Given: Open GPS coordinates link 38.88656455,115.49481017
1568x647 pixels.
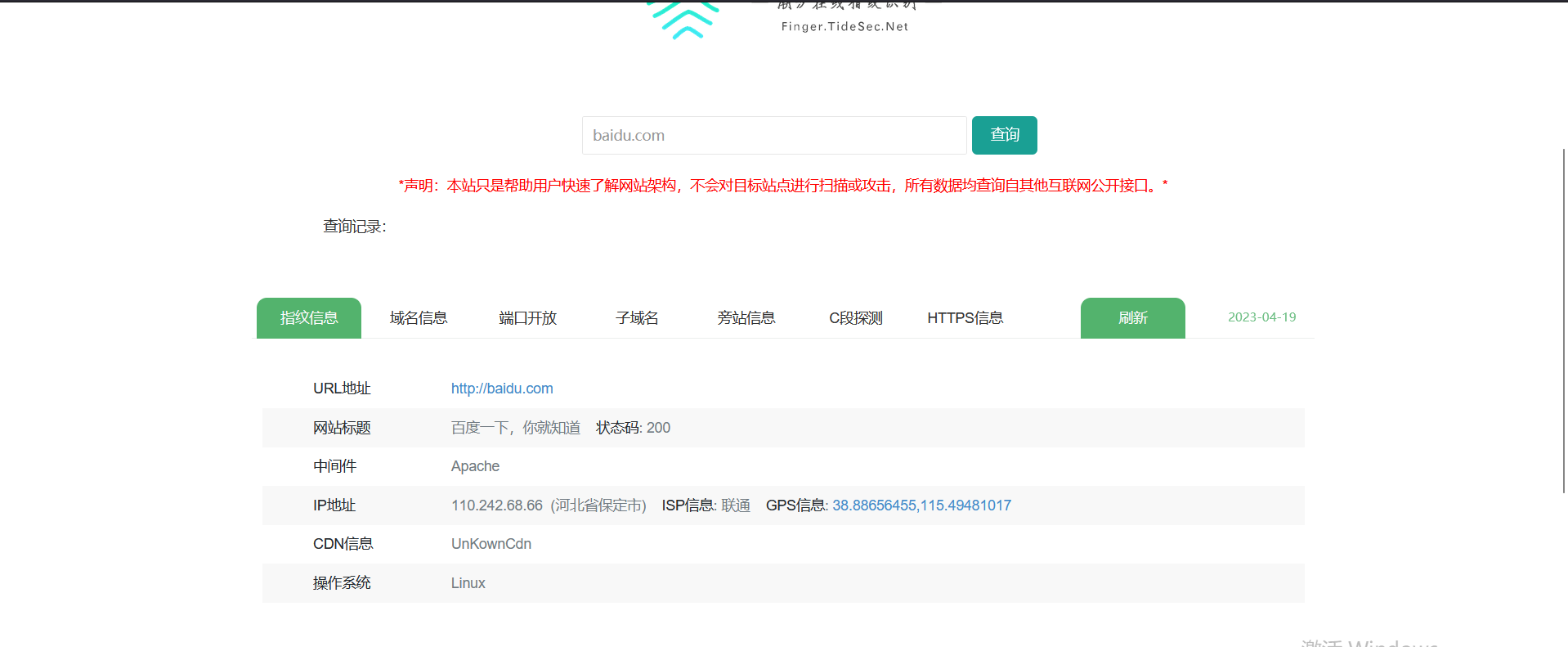Looking at the screenshot, I should [x=921, y=505].
